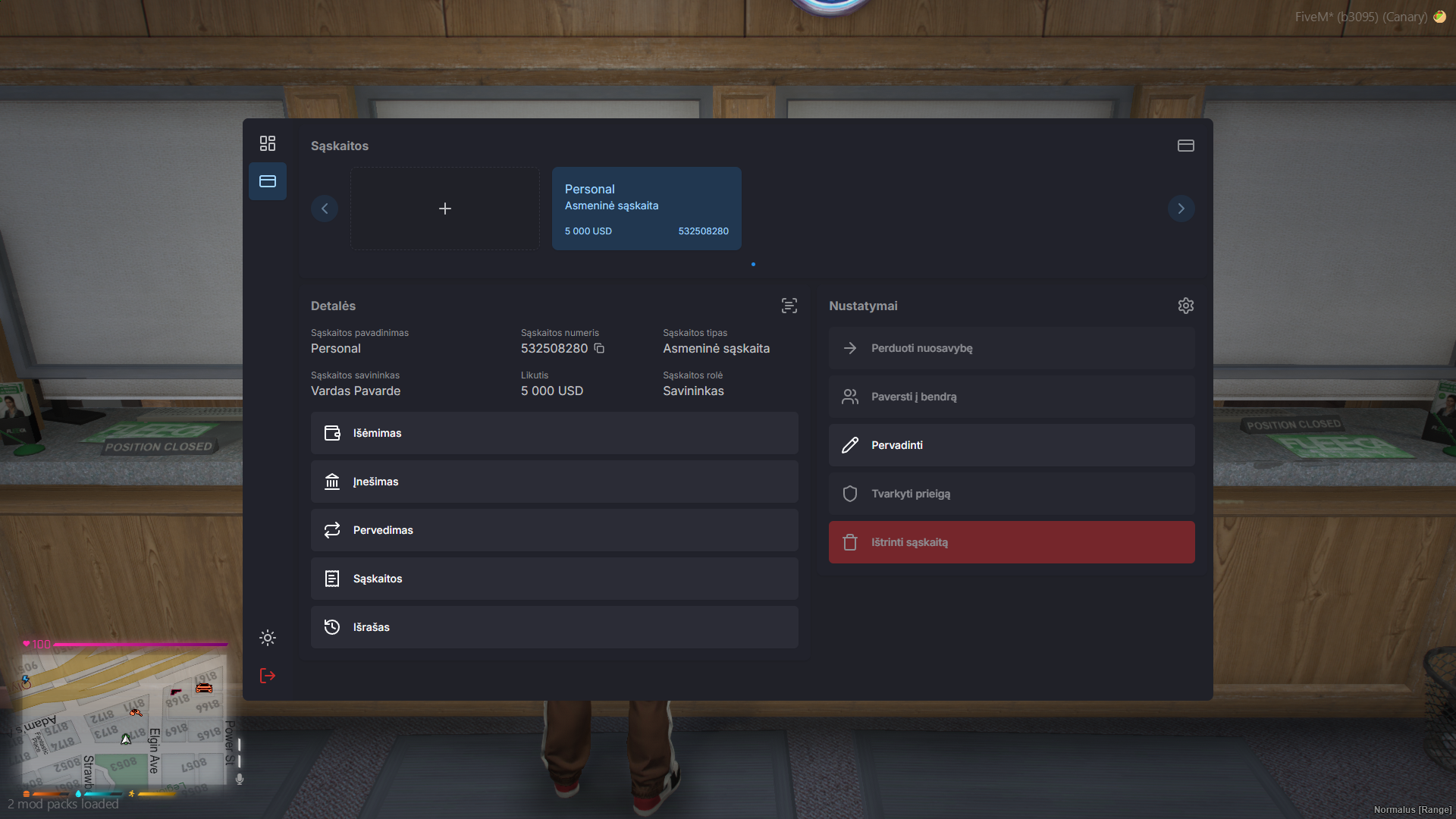View the Išrašas transaction history

tap(554, 627)
